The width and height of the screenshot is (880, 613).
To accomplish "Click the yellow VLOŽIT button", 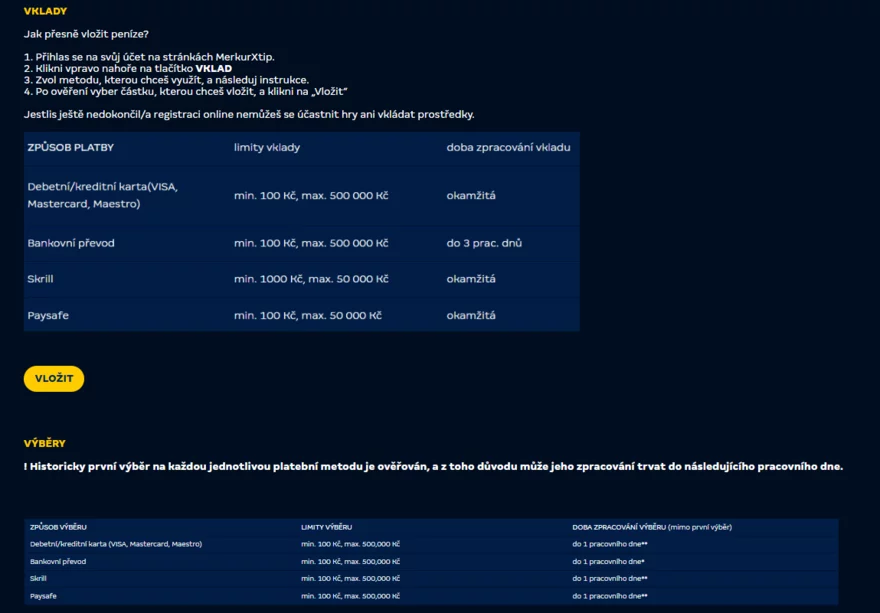I will pos(54,378).
